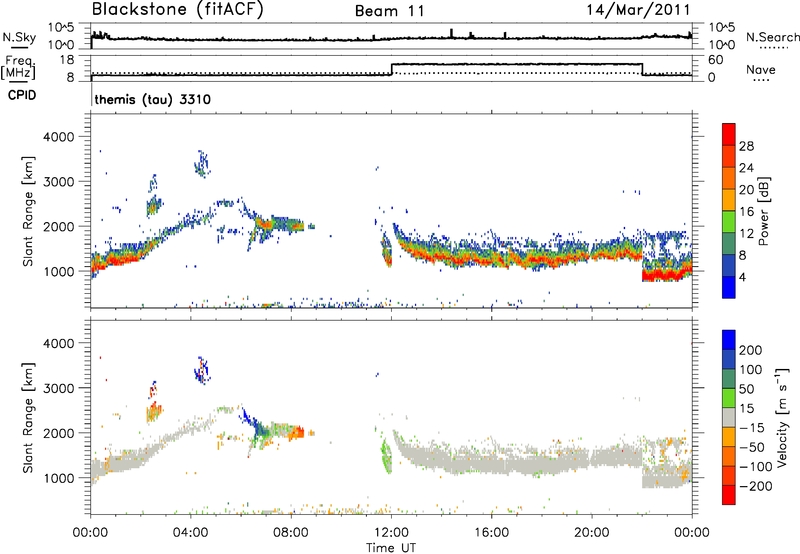This screenshot has height=554, width=800.
Task: Click the 'Power [dB]' colorbar label
Action: [764, 211]
